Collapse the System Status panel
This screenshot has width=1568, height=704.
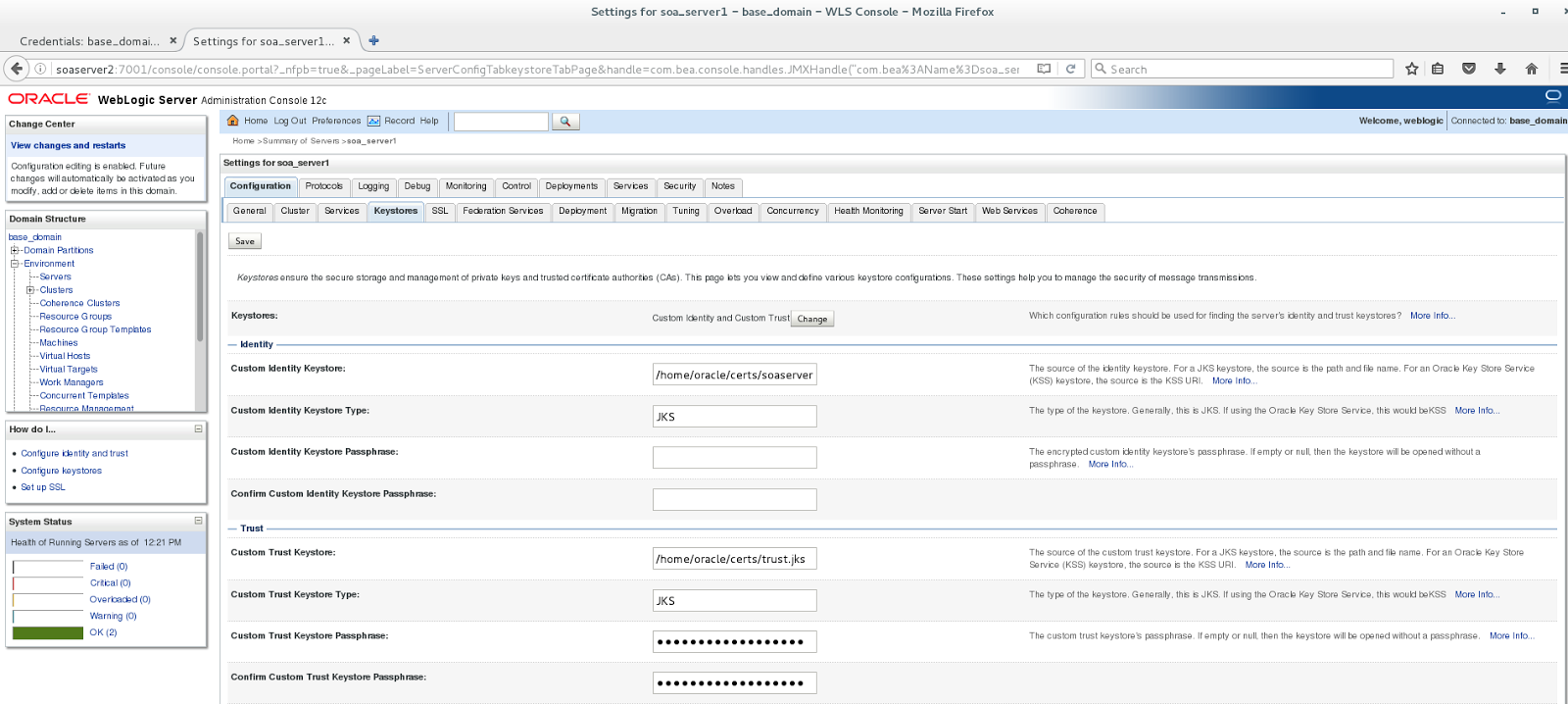pos(198,521)
